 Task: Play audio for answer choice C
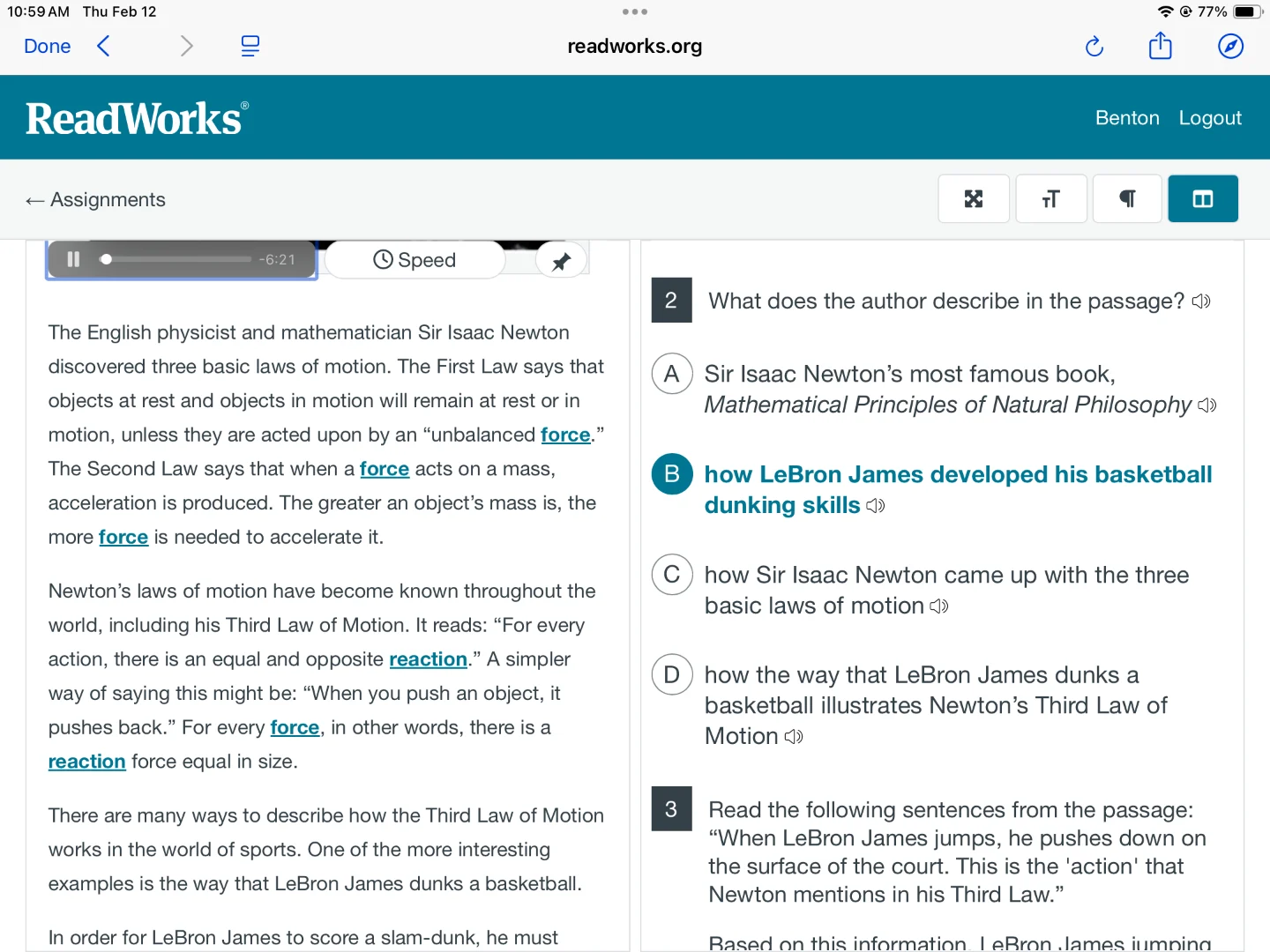[939, 606]
